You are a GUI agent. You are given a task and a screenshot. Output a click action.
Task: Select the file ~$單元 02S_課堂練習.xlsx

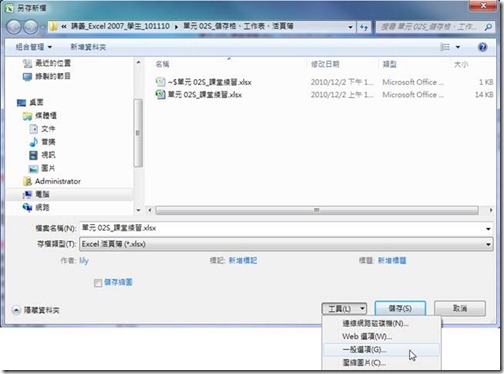pos(210,82)
